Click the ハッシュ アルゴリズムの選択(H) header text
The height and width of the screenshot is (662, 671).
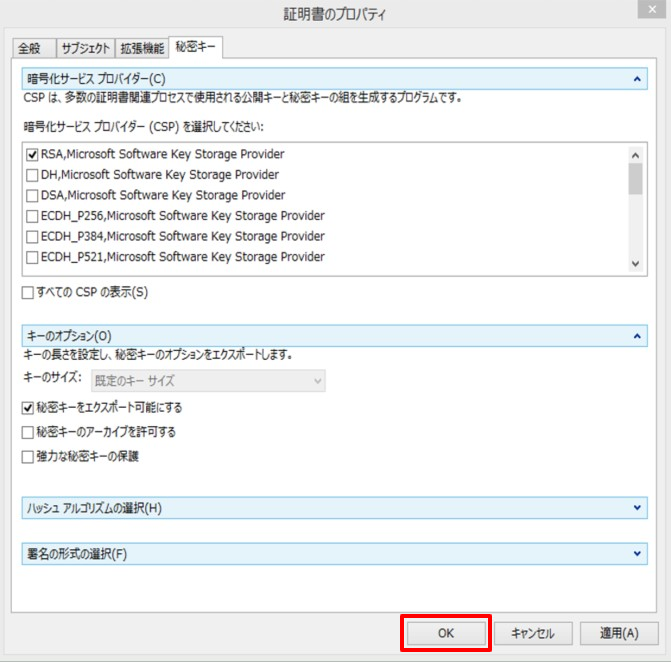point(95,508)
